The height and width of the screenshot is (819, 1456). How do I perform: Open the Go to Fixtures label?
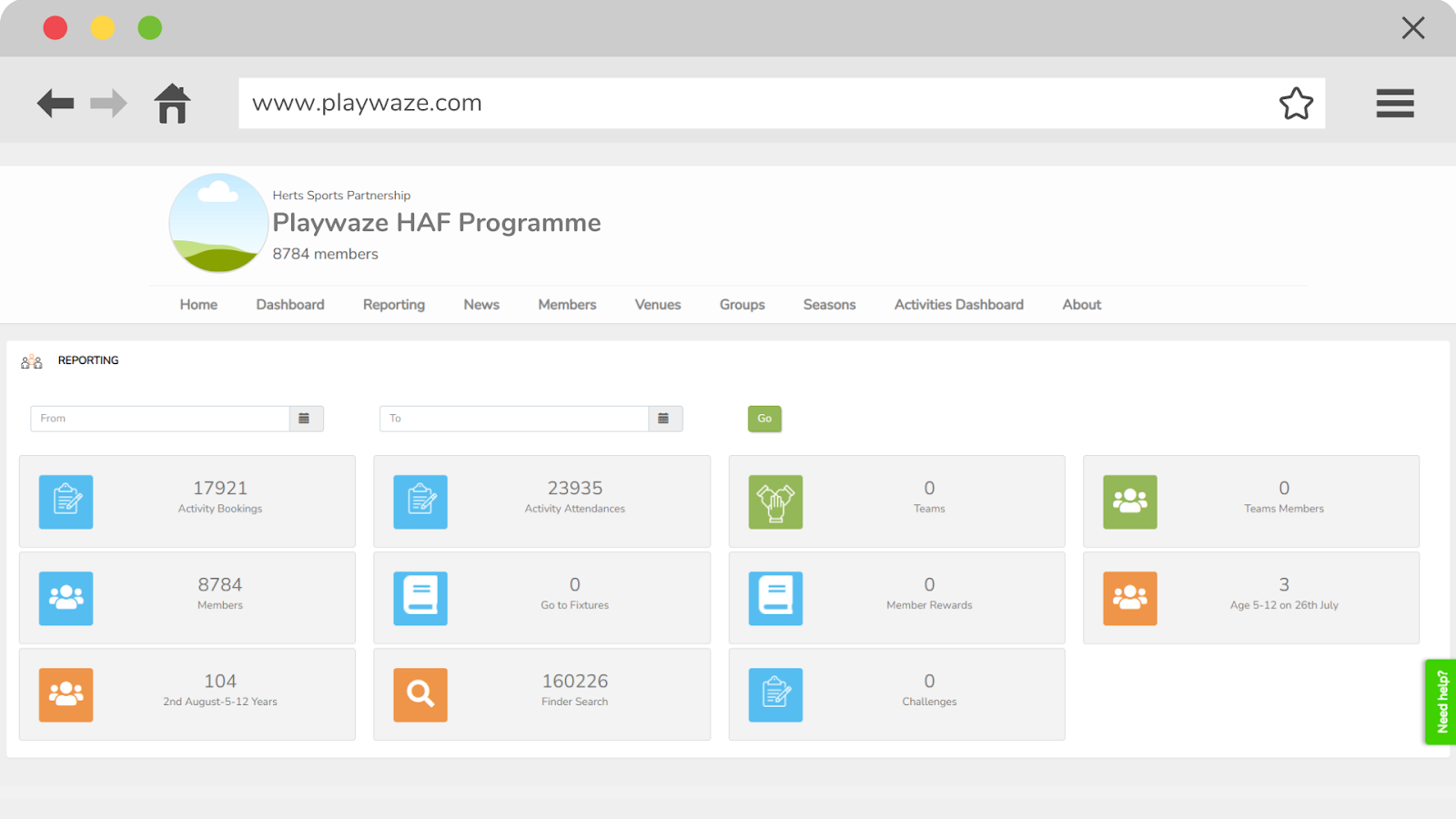(x=575, y=605)
